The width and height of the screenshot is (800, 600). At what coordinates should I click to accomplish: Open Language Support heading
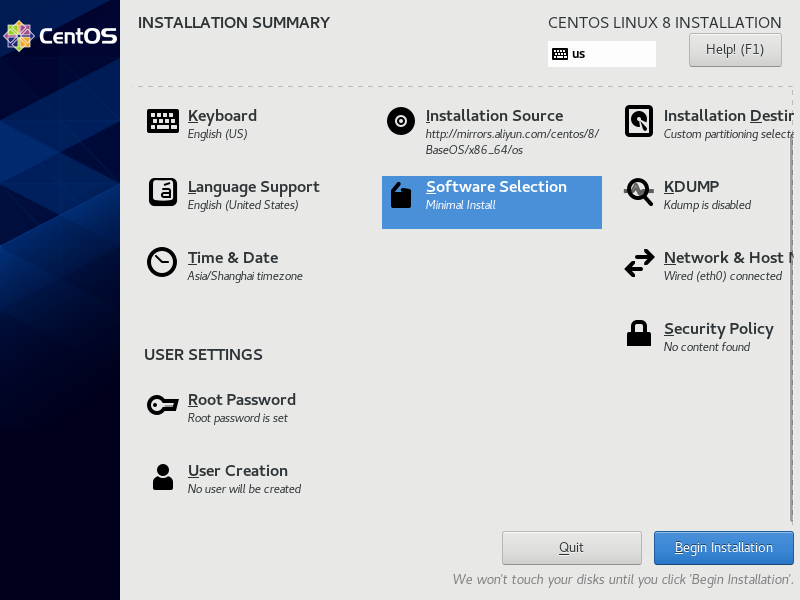click(253, 187)
